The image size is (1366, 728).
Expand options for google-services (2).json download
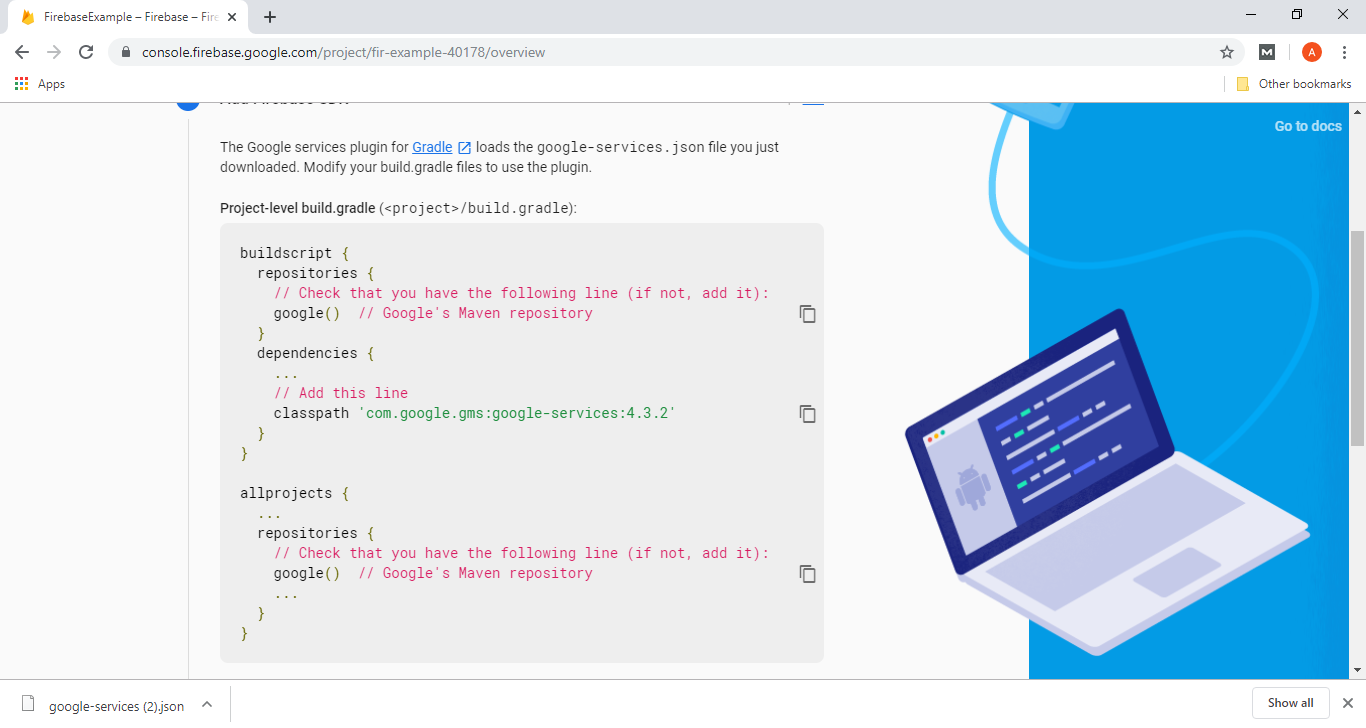tap(207, 704)
